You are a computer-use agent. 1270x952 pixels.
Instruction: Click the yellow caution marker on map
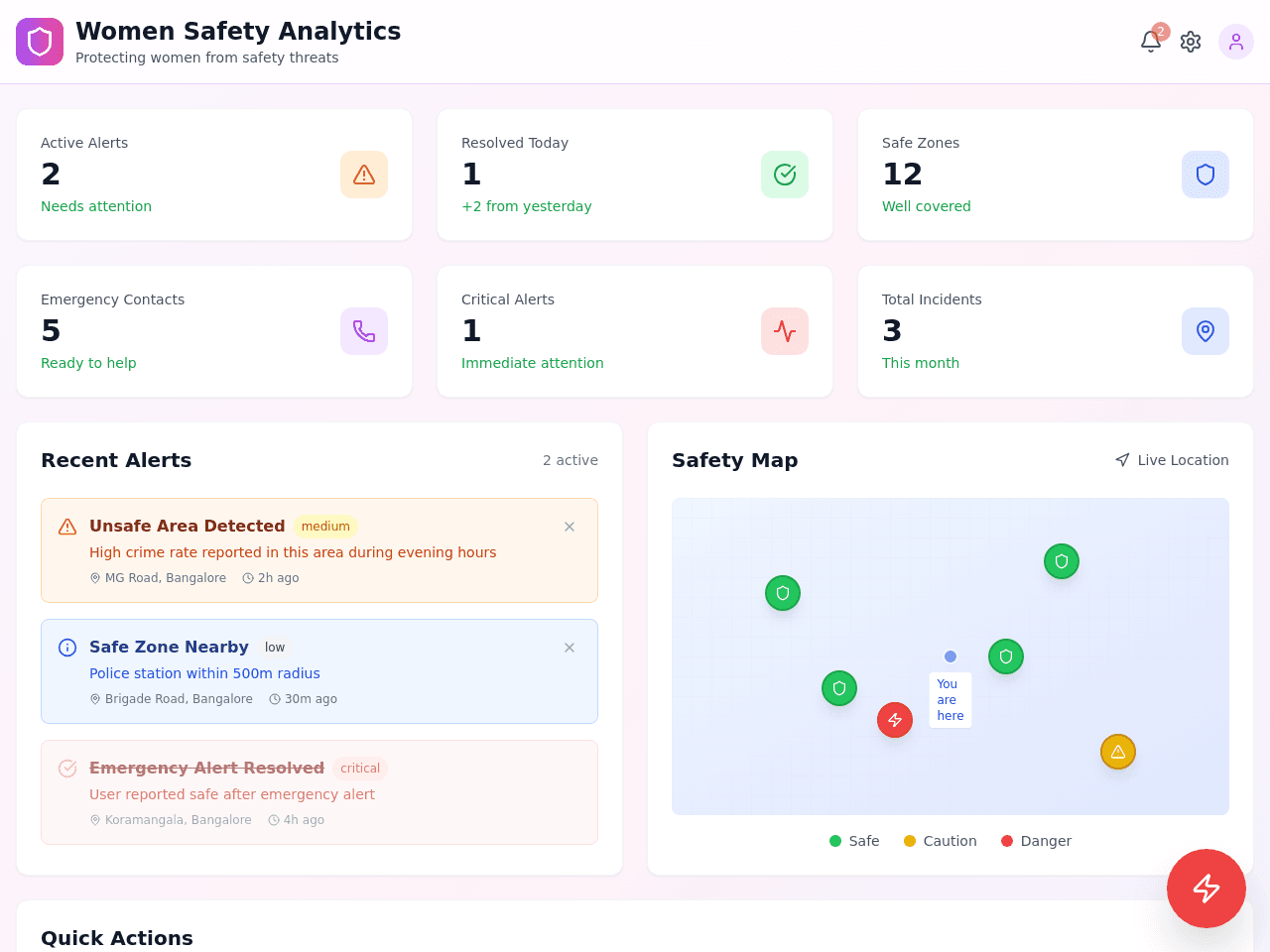point(1118,752)
